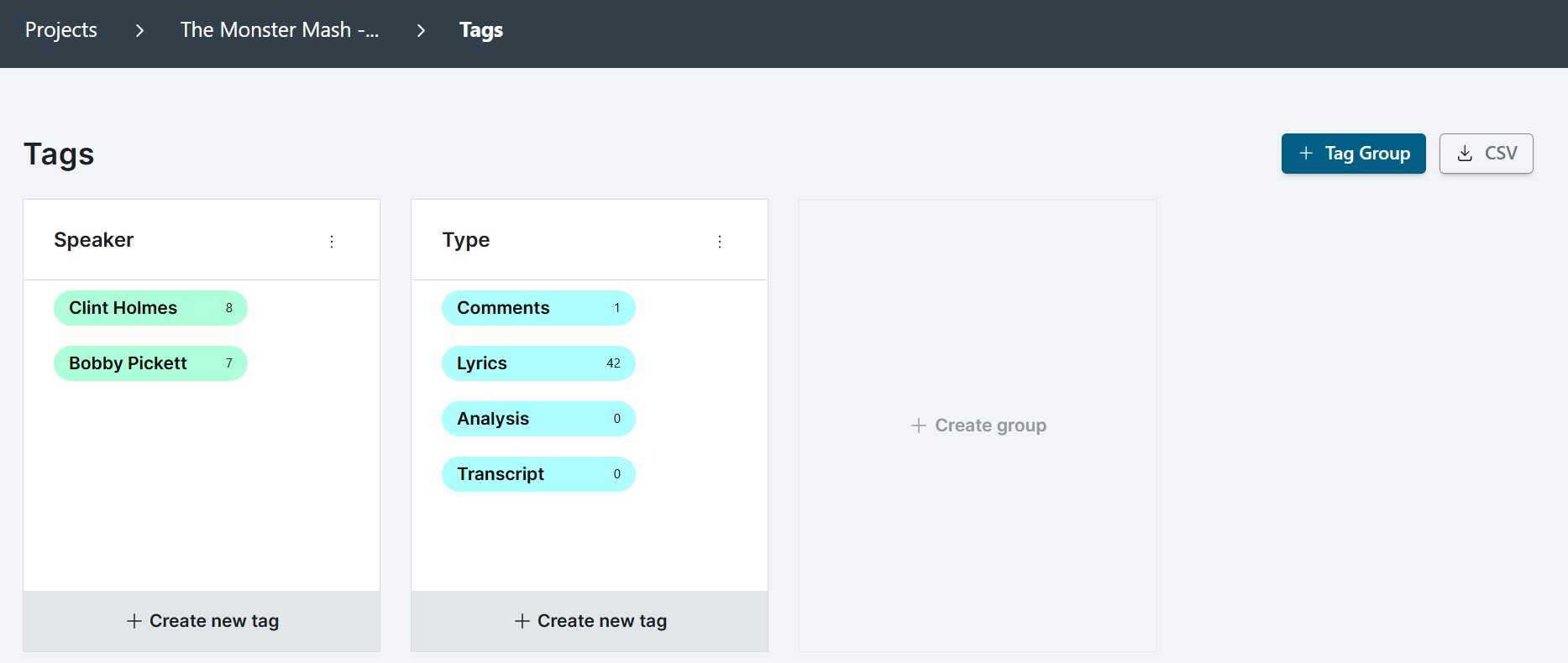Viewport: 1568px width, 663px height.
Task: Open the Transcript tag
Action: click(538, 474)
